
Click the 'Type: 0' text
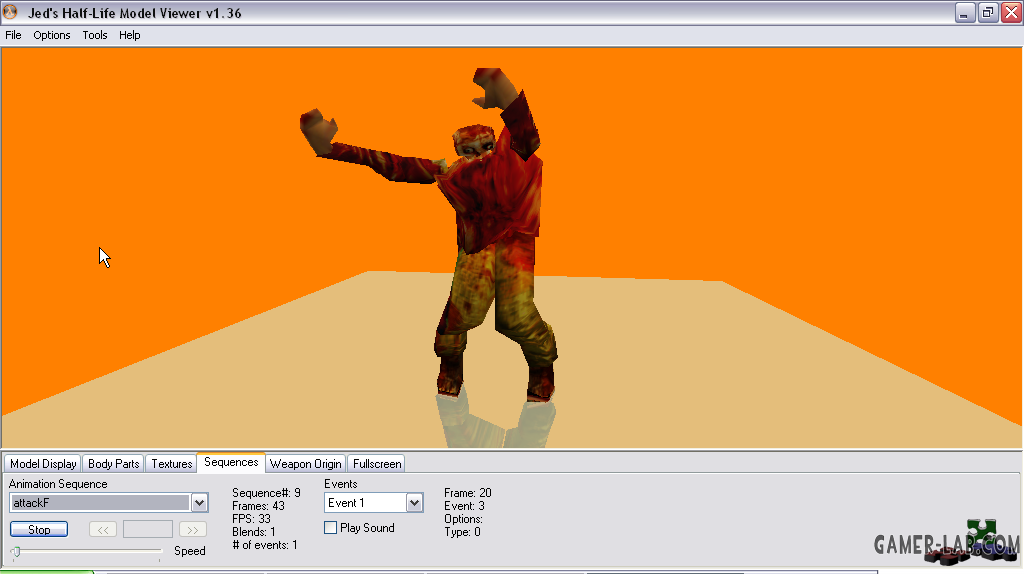pyautogui.click(x=462, y=532)
